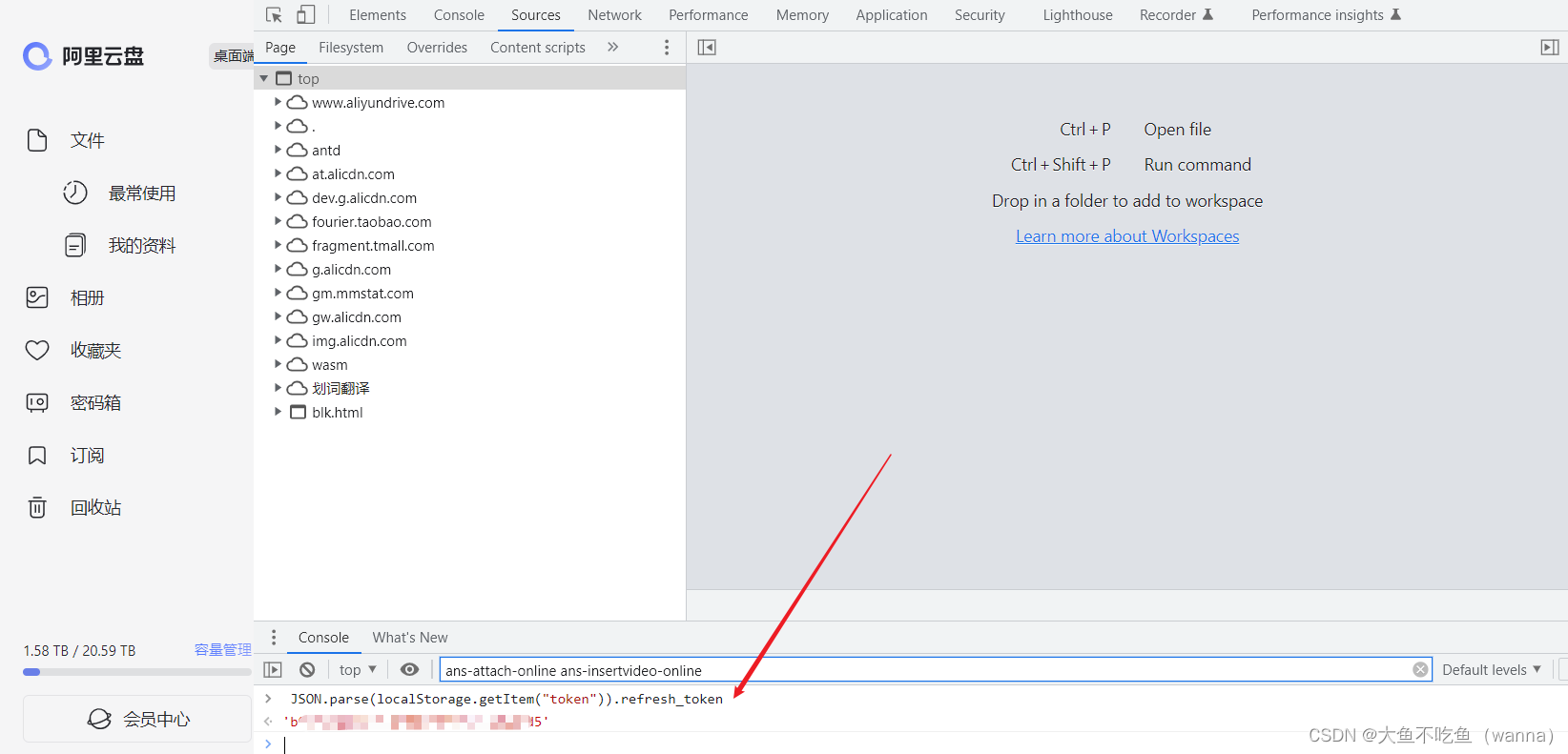The width and height of the screenshot is (1568, 754).
Task: Switch to the Application panel tab
Action: 891,15
